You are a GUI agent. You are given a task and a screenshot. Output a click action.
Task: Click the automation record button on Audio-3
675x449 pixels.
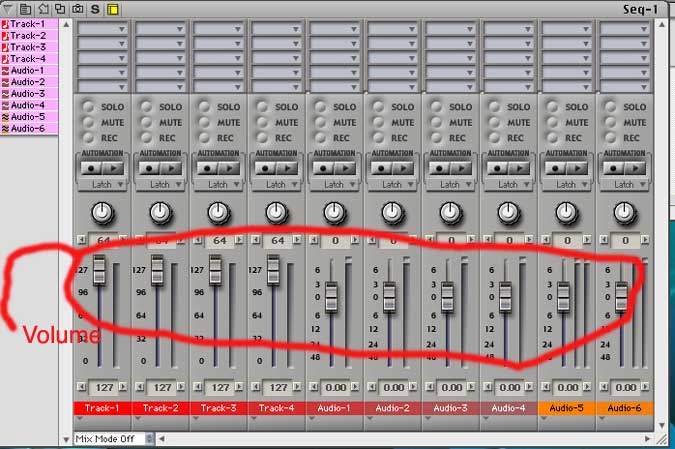pyautogui.click(x=440, y=169)
